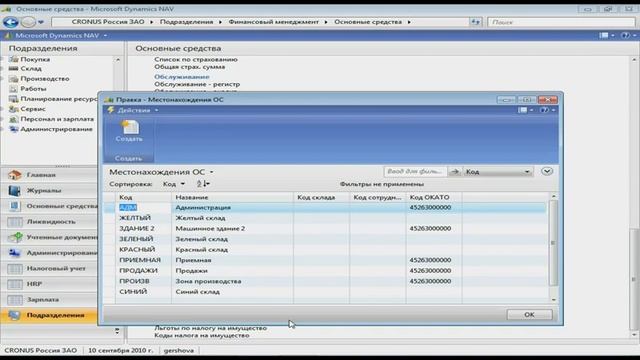
Task: Click the Создать ribbon icon
Action: 129,131
